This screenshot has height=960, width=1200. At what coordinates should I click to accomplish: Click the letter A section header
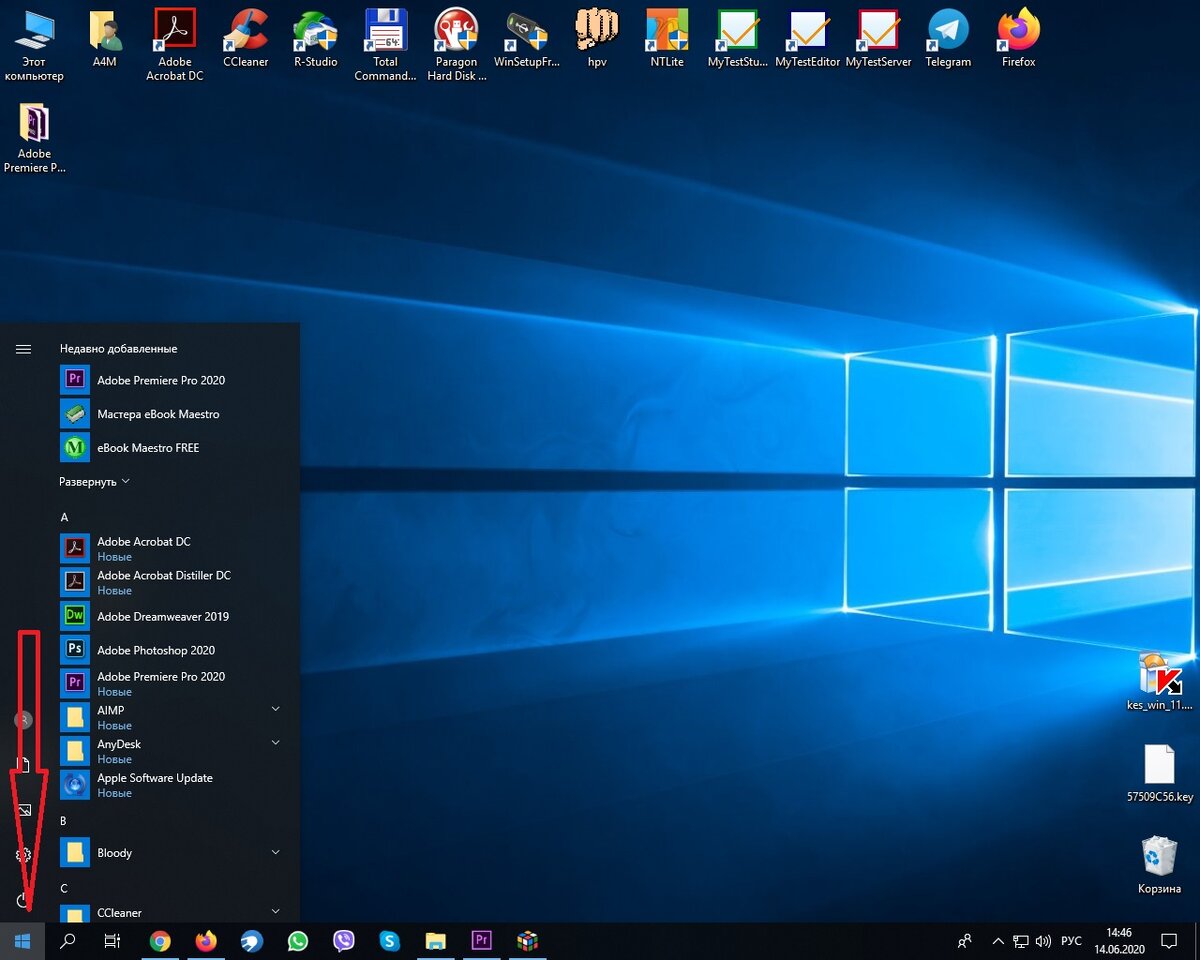[x=64, y=517]
